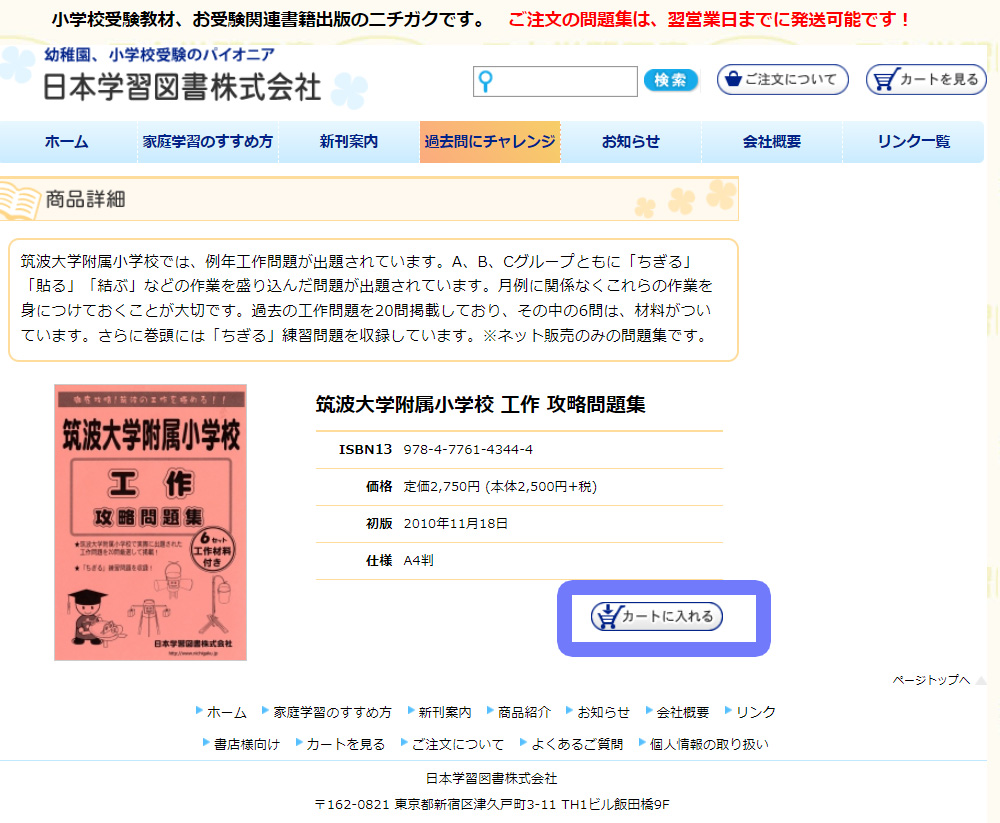Go to ホーム in the navigation bar
Image resolution: width=1000 pixels, height=823 pixels.
pyautogui.click(x=67, y=142)
